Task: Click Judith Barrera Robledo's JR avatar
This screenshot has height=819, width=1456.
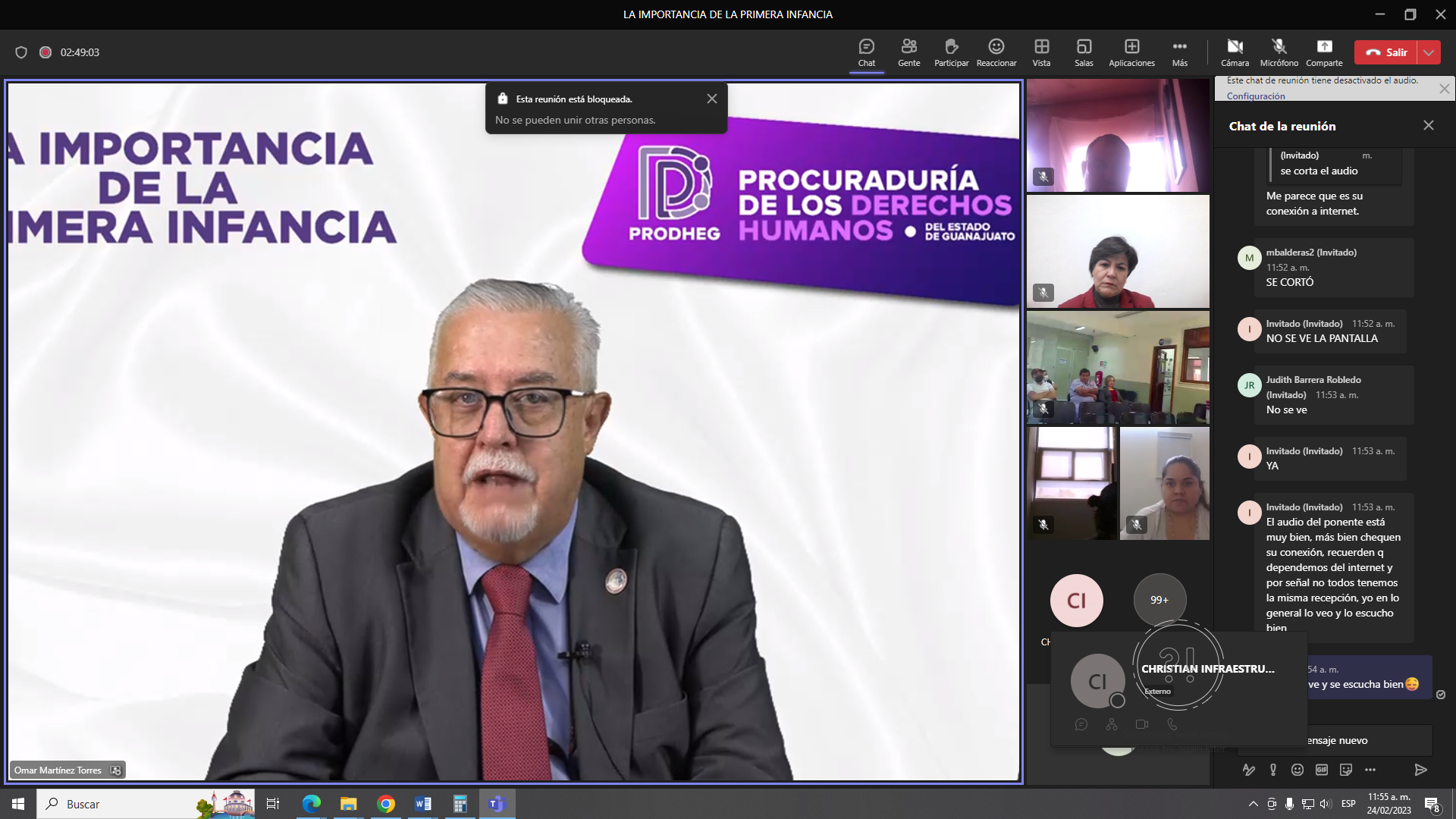Action: pos(1249,385)
